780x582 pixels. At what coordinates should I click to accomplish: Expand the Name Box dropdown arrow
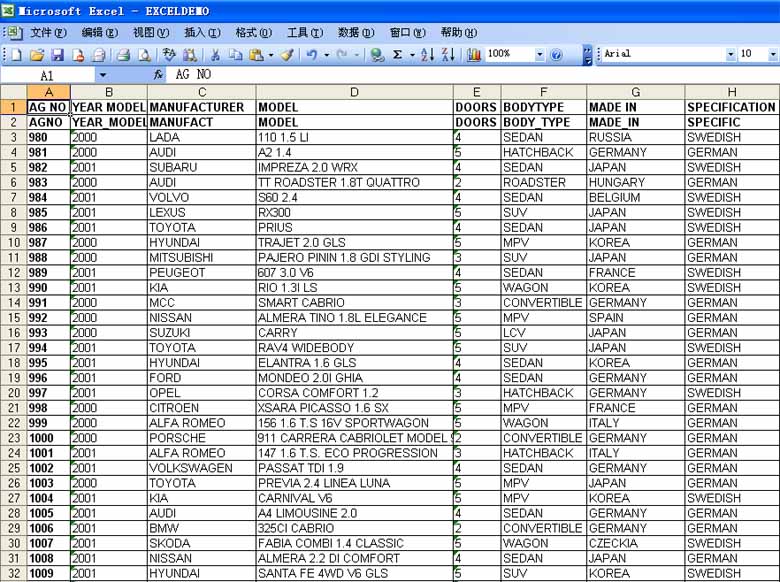pyautogui.click(x=102, y=75)
